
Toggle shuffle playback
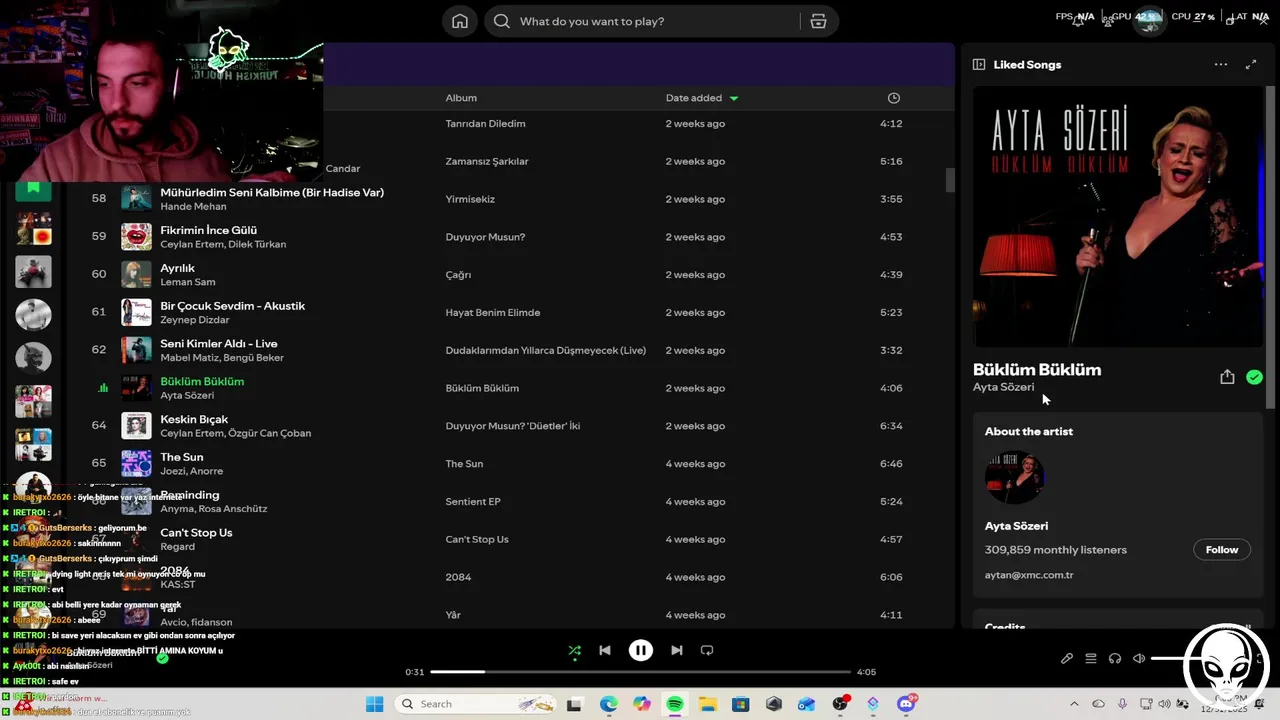[x=575, y=650]
